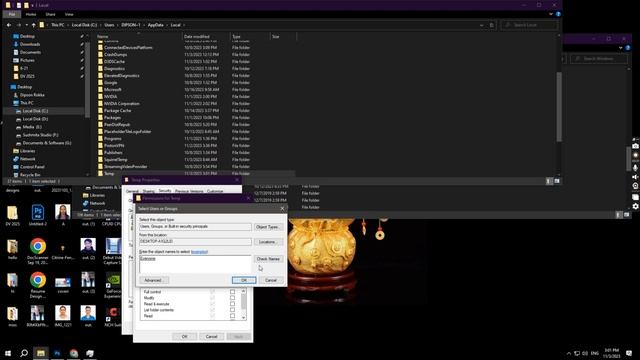Tick Deny checkbox for Full control
640x360 pixels.
click(232, 292)
